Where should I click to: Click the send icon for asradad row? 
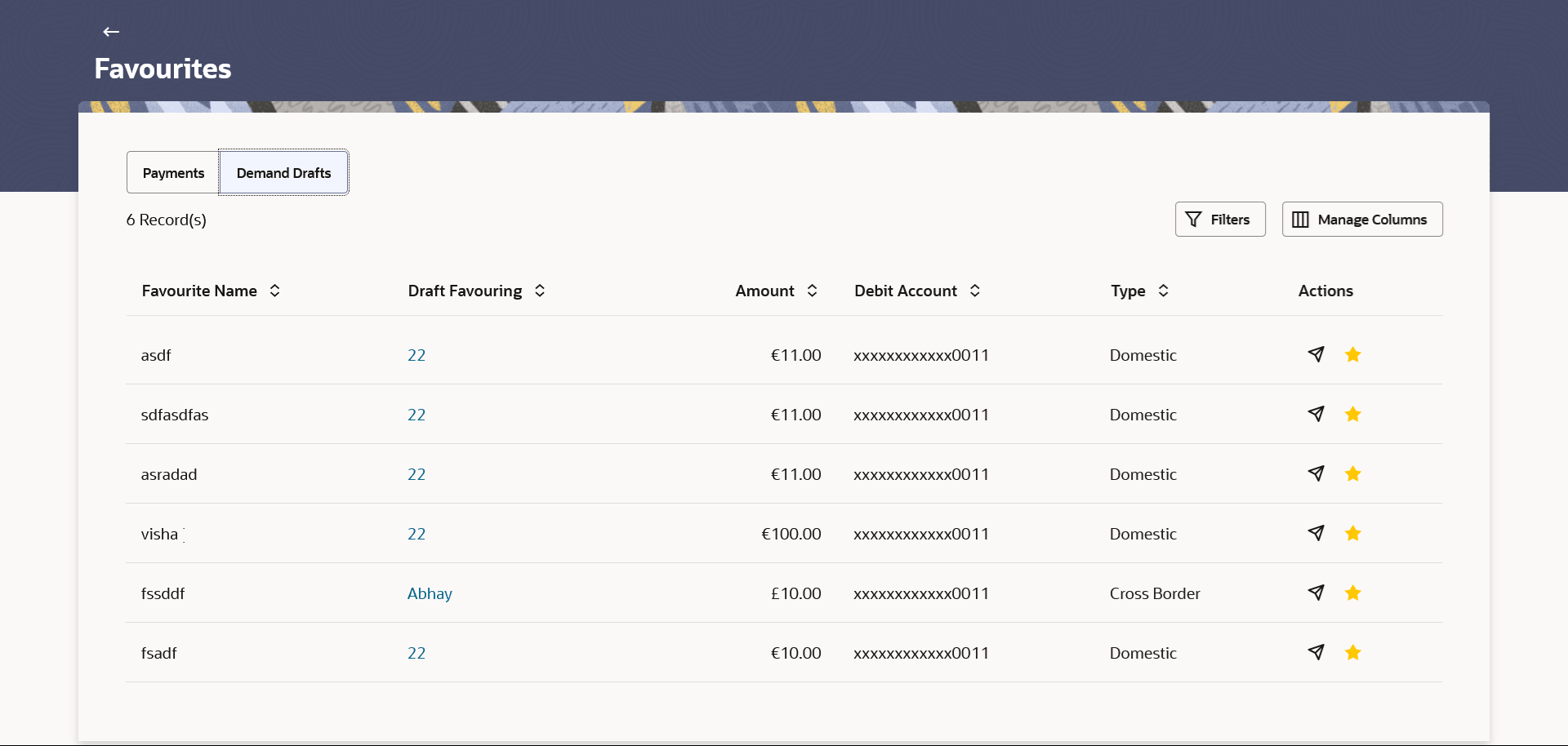[1316, 473]
